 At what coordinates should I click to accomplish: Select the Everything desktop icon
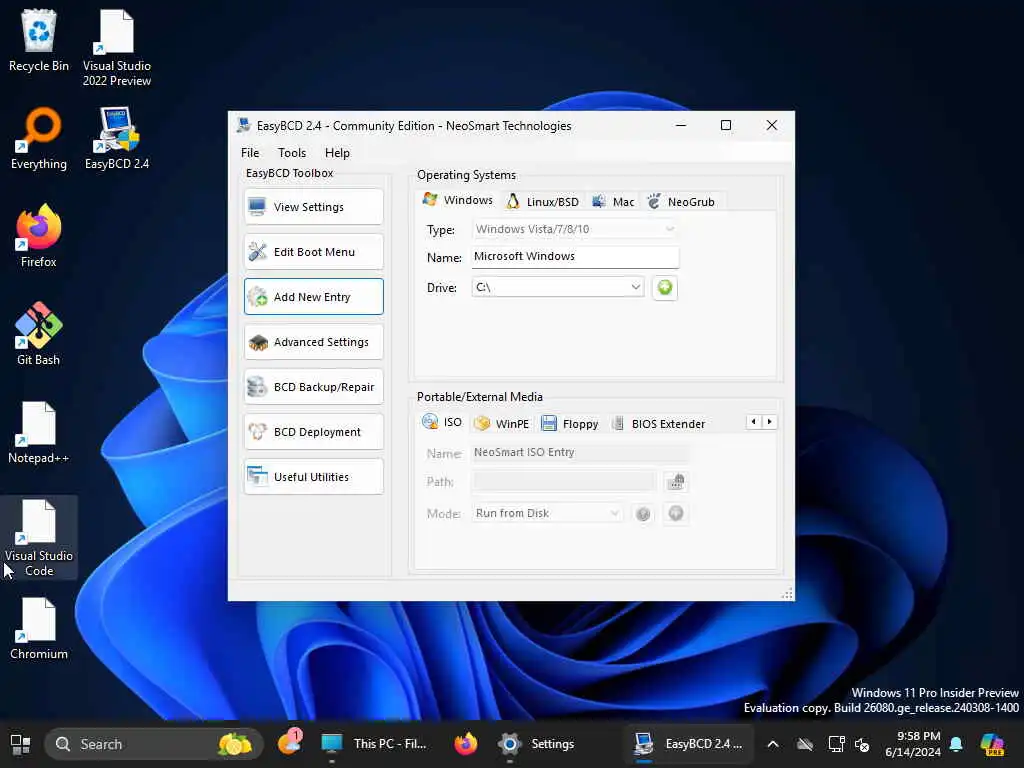click(39, 139)
